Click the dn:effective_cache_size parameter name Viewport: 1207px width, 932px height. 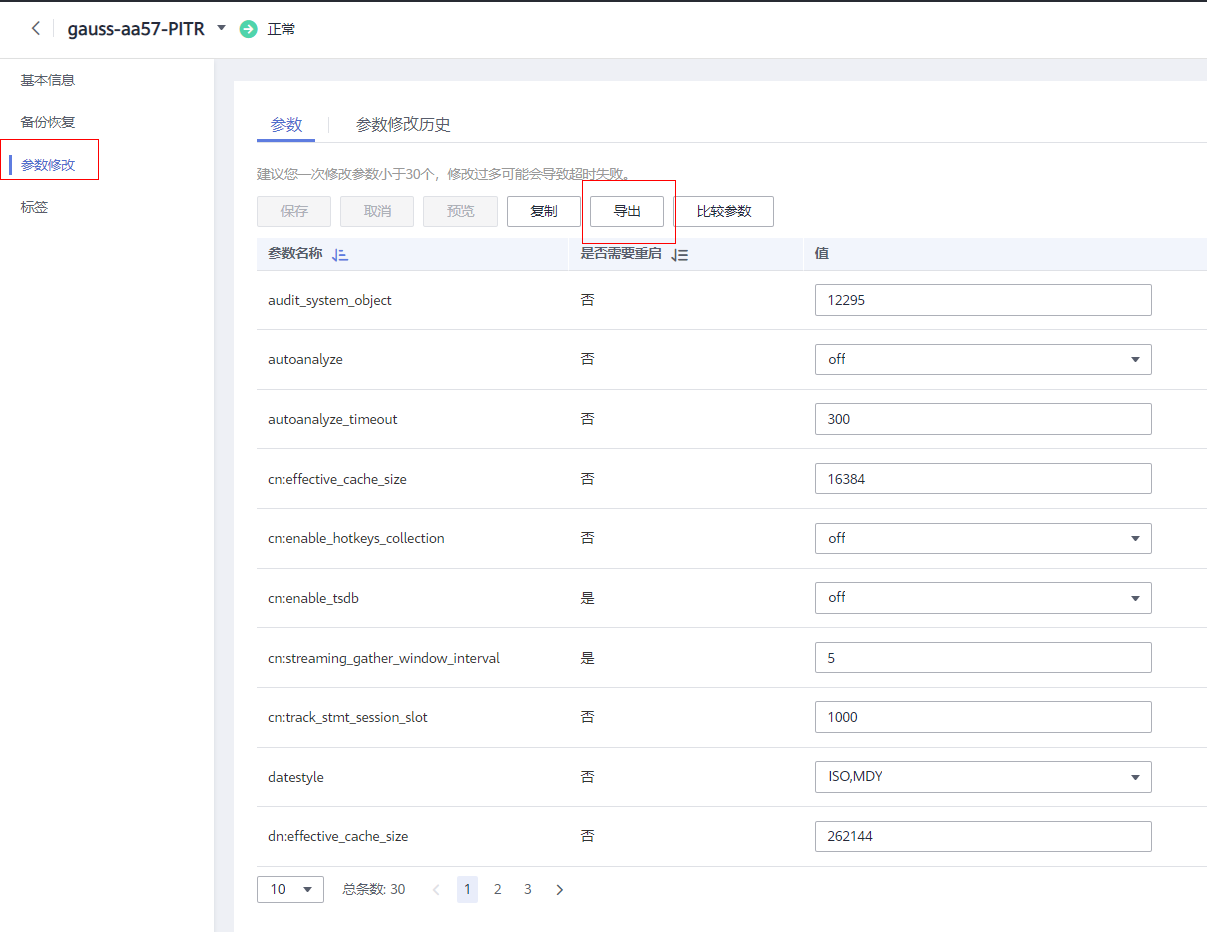point(338,836)
